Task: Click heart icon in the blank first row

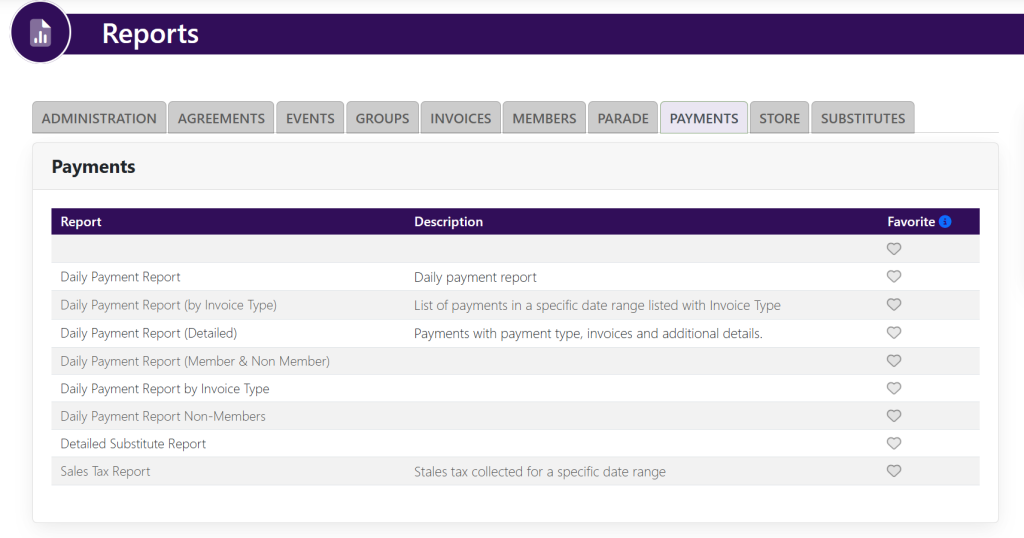Action: coord(894,249)
